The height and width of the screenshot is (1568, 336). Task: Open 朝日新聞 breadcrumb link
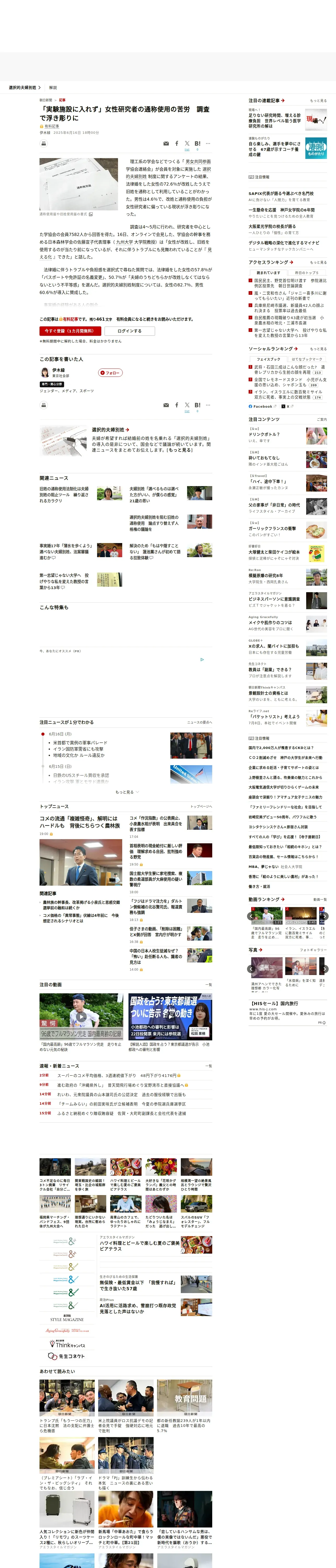(46, 100)
